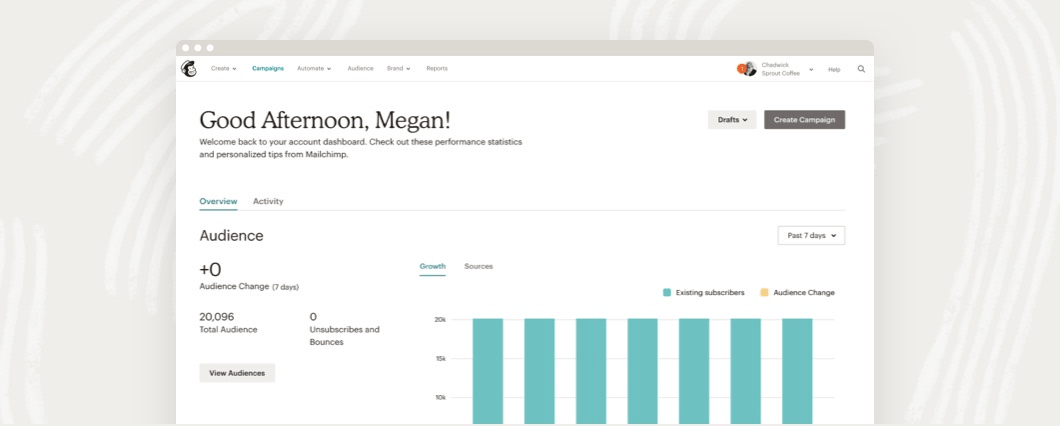1060x426 pixels.
Task: Click the Audience Change yellow legend swatch
Action: [765, 293]
